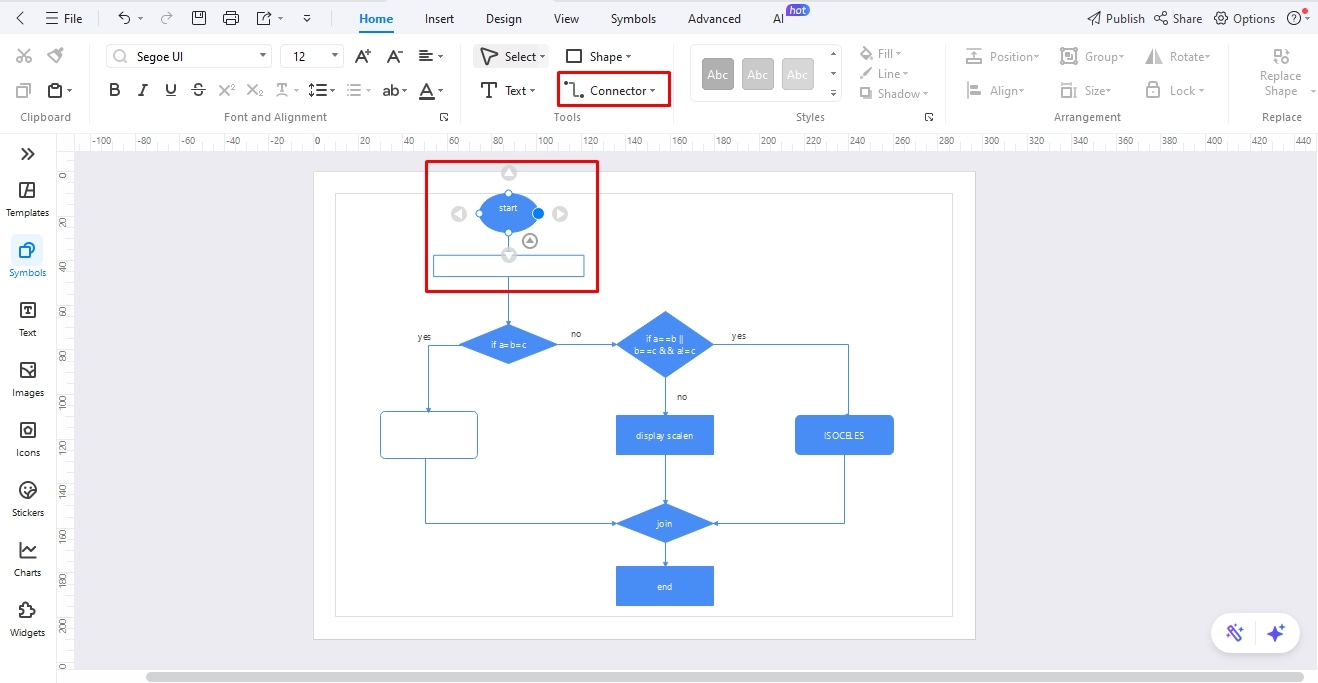The height and width of the screenshot is (683, 1318).
Task: Open the File menu
Action: (64, 18)
